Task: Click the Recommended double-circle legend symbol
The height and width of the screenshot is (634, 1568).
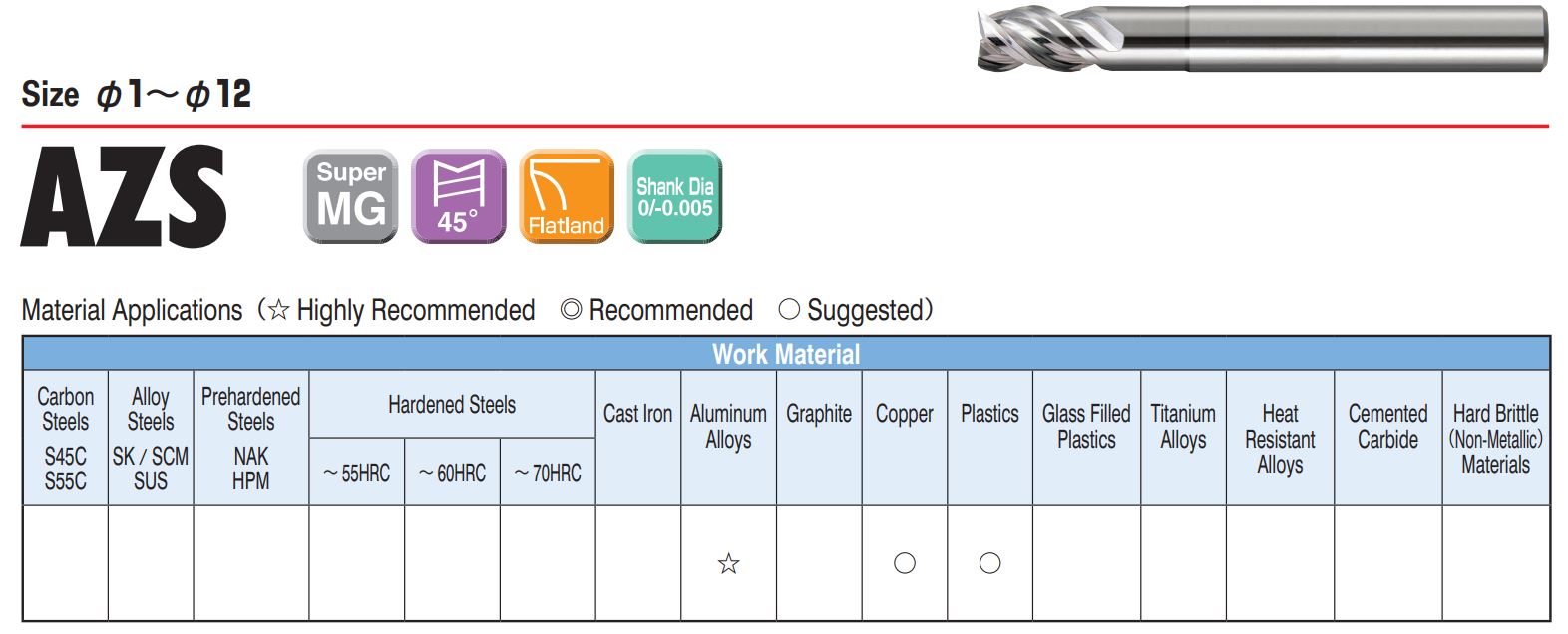Action: click(x=571, y=310)
